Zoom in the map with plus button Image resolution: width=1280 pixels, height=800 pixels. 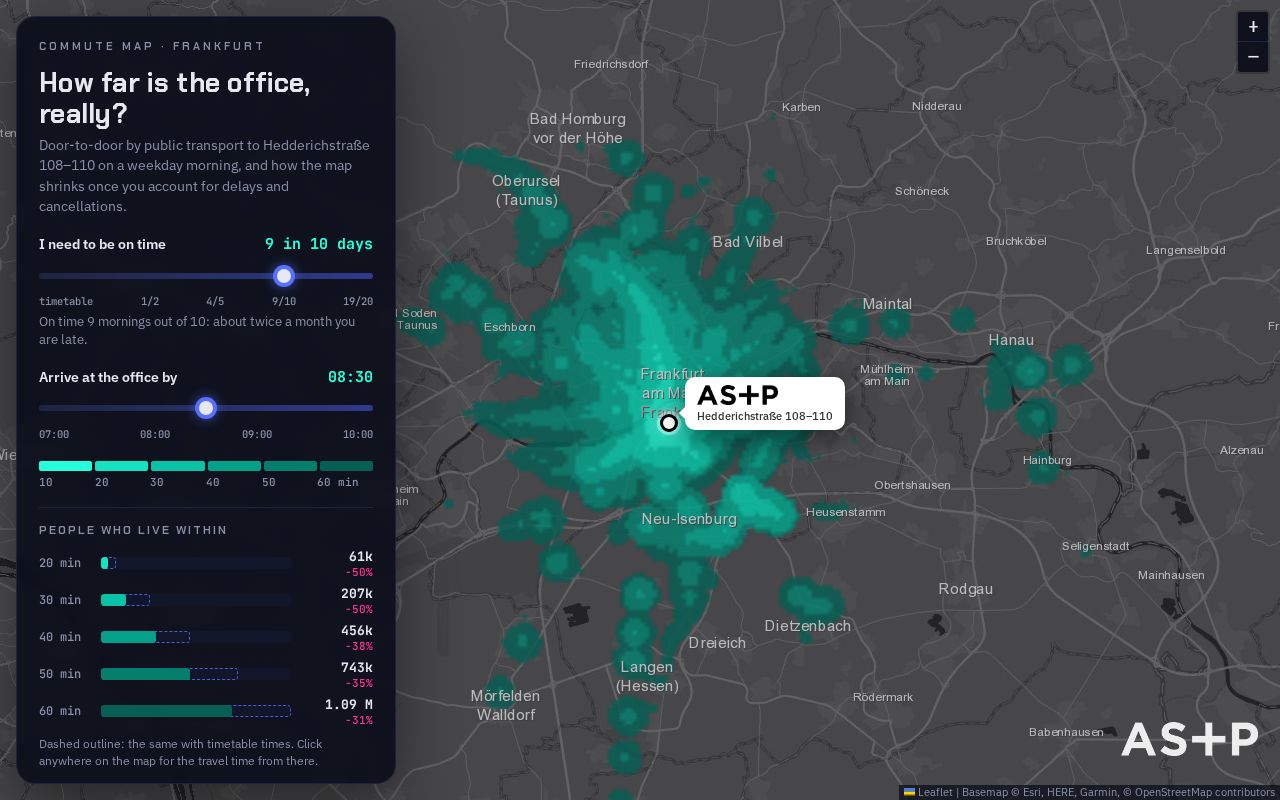coord(1253,27)
